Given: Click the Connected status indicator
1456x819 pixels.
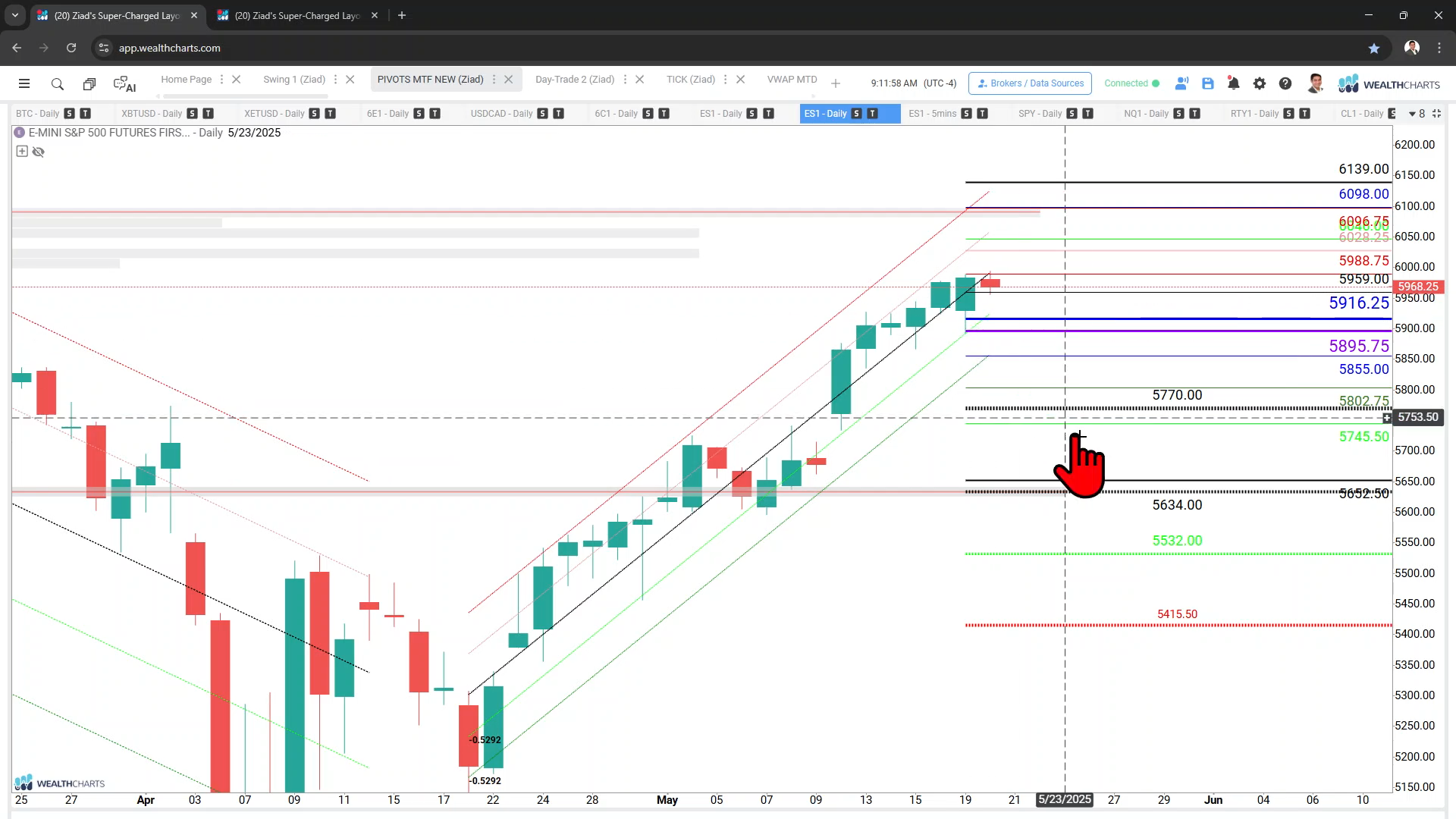Looking at the screenshot, I should point(1131,83).
